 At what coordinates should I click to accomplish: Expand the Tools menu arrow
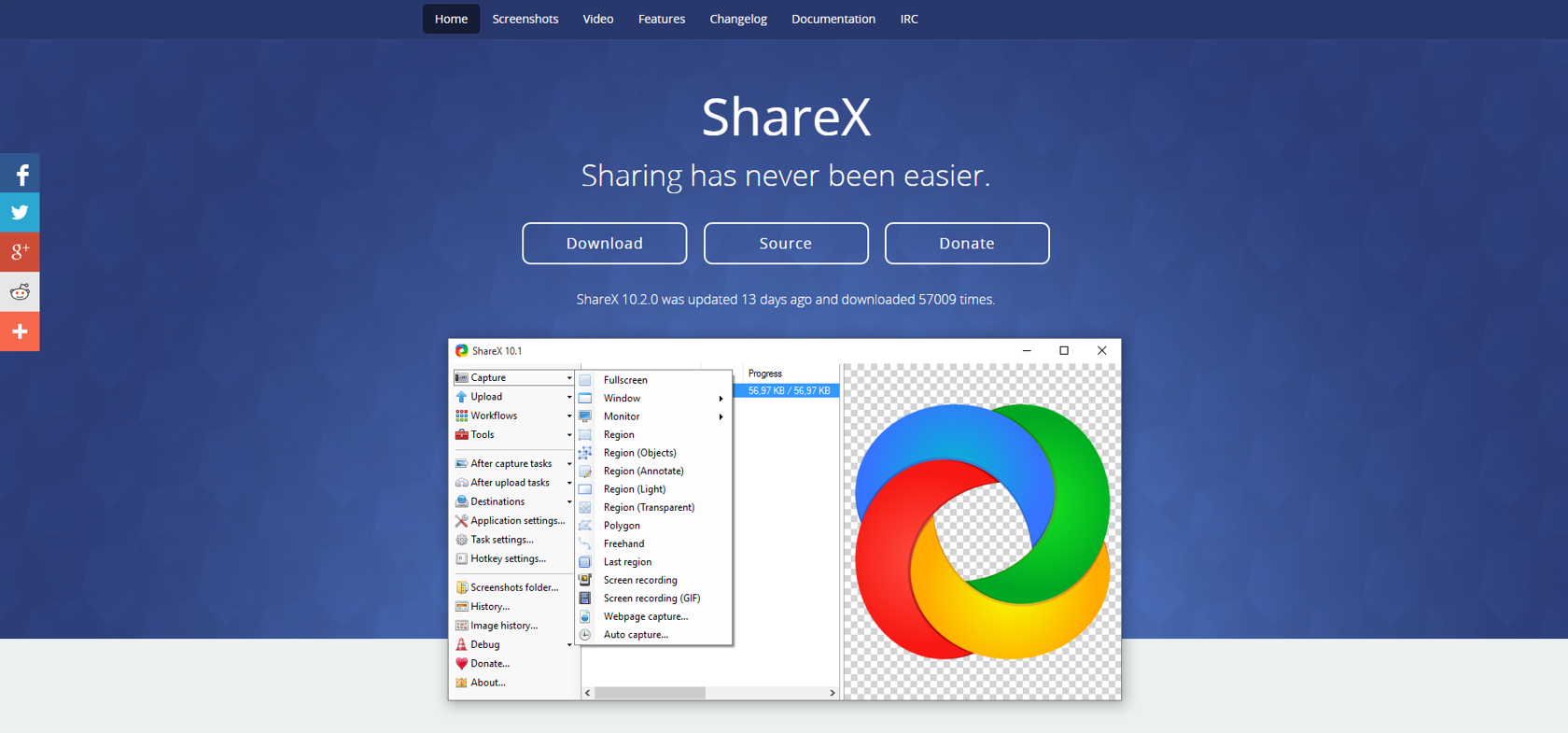(x=569, y=435)
